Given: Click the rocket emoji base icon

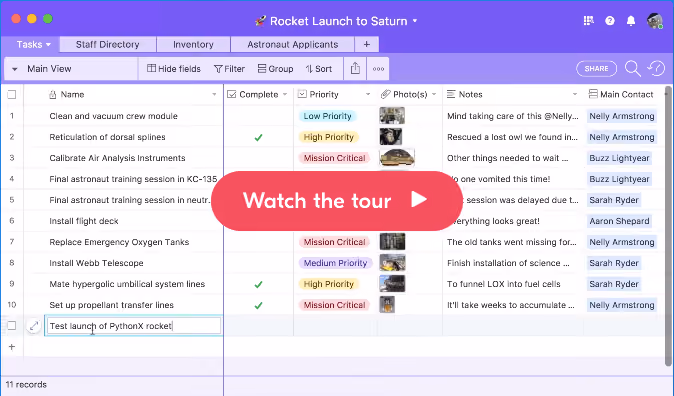Looking at the screenshot, I should click(x=260, y=21).
